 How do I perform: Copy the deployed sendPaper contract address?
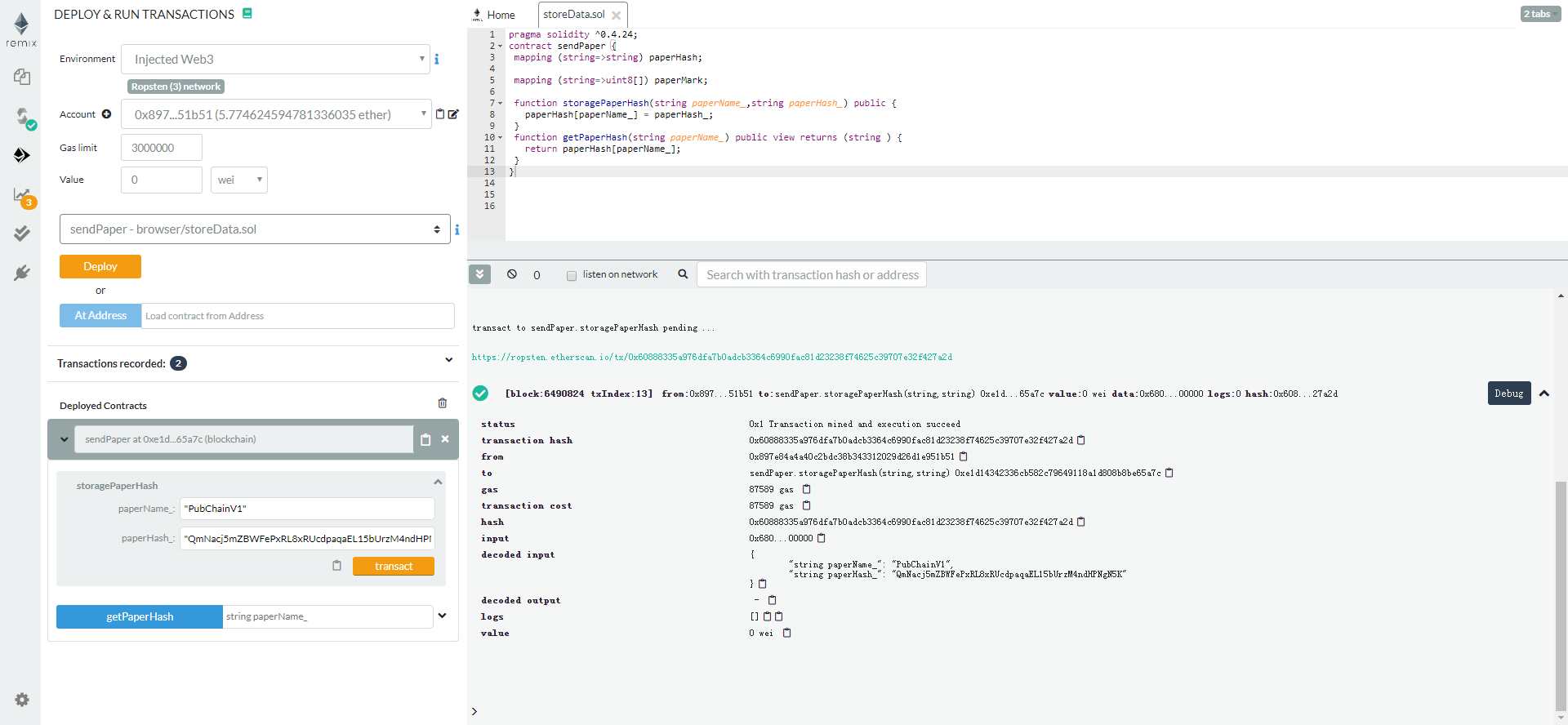(425, 439)
